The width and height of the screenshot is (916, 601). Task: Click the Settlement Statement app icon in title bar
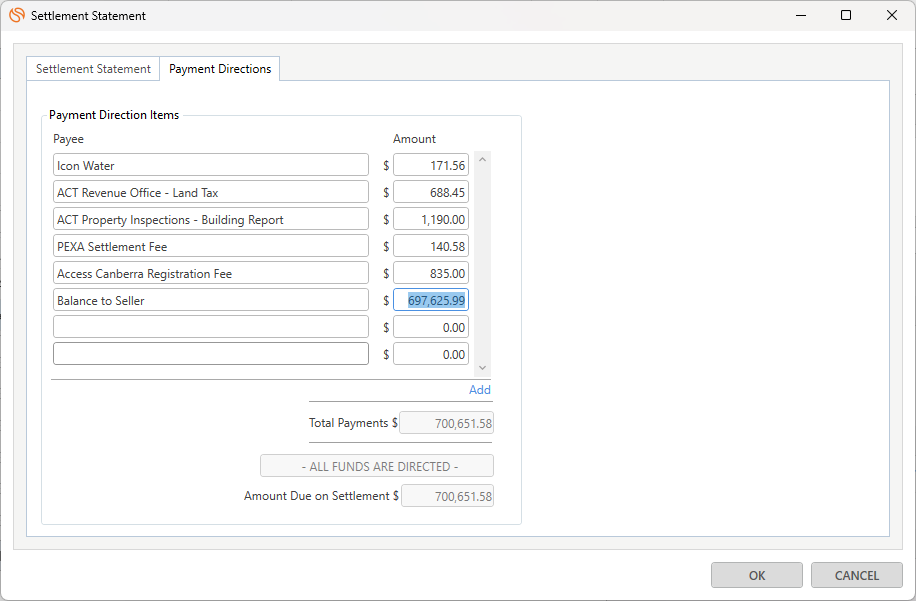16,16
